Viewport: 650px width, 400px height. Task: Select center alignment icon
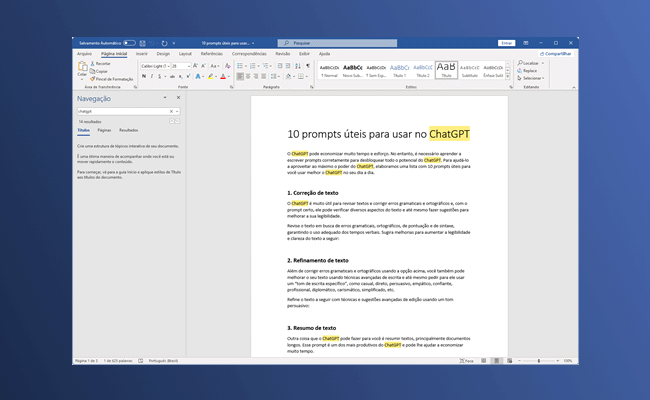pyautogui.click(x=248, y=76)
